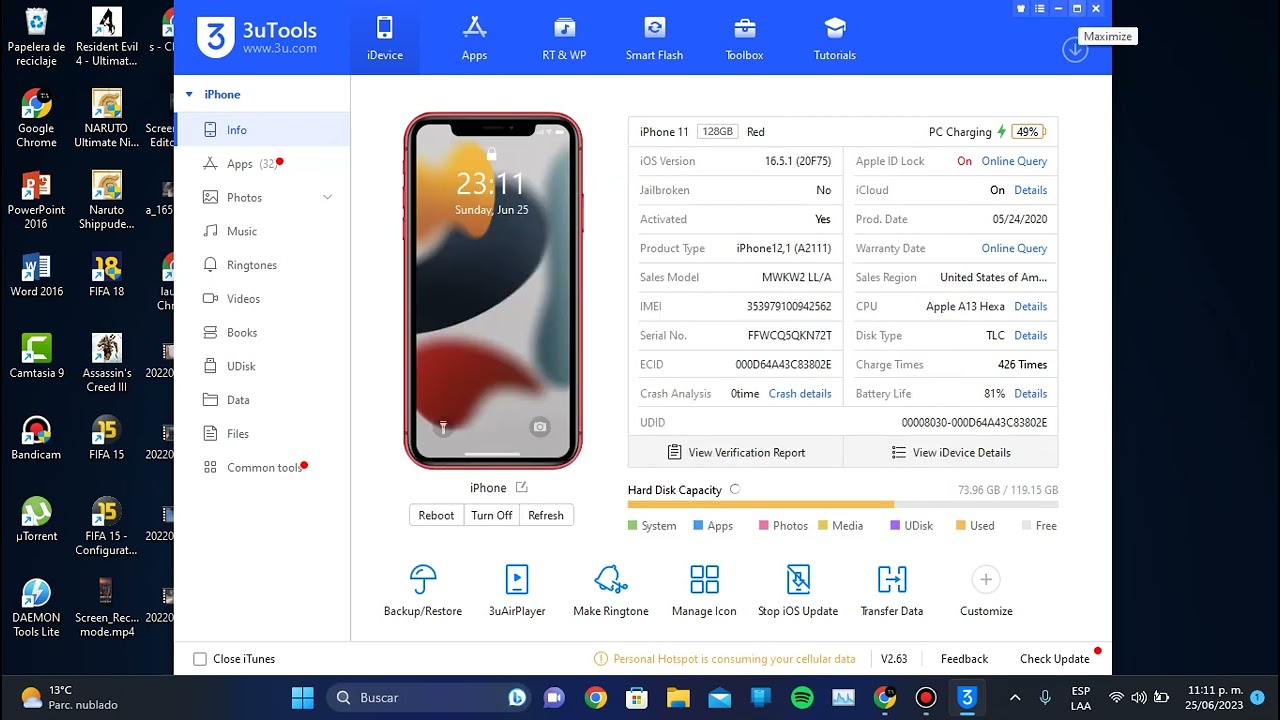Open View Verification Report
This screenshot has height=720, width=1280.
736,453
